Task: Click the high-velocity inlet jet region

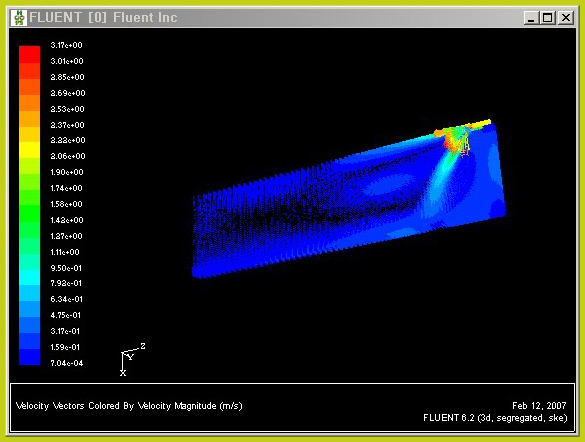Action: 456,140
